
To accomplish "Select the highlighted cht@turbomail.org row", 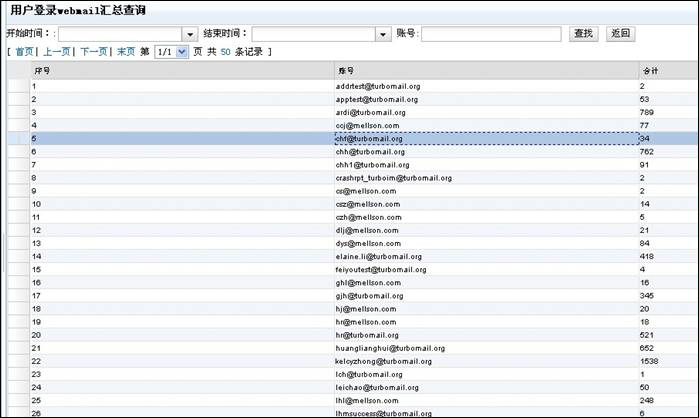I will 369,139.
